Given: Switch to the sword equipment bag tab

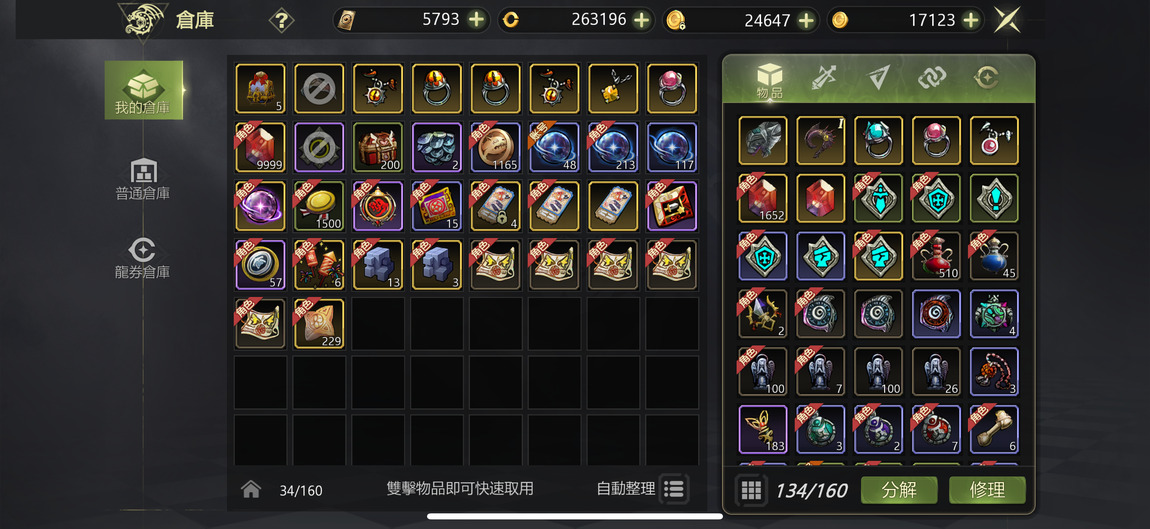Looking at the screenshot, I should coord(824,77).
